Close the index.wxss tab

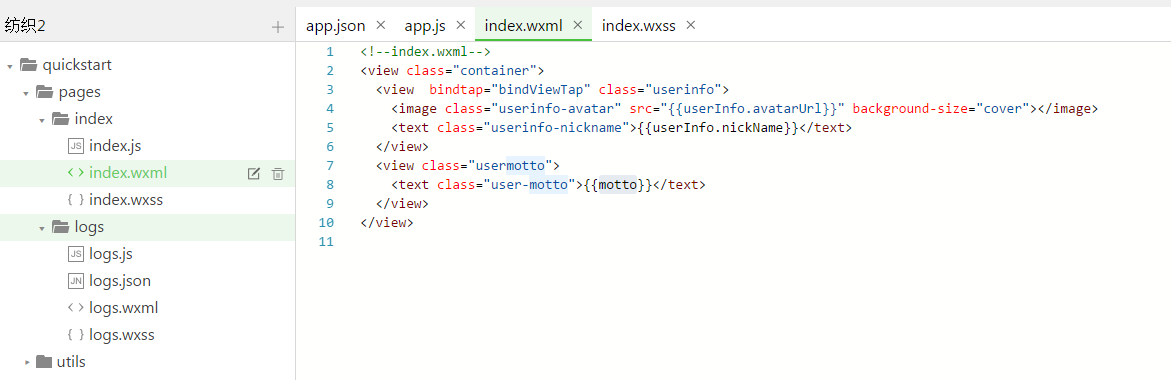point(691,25)
